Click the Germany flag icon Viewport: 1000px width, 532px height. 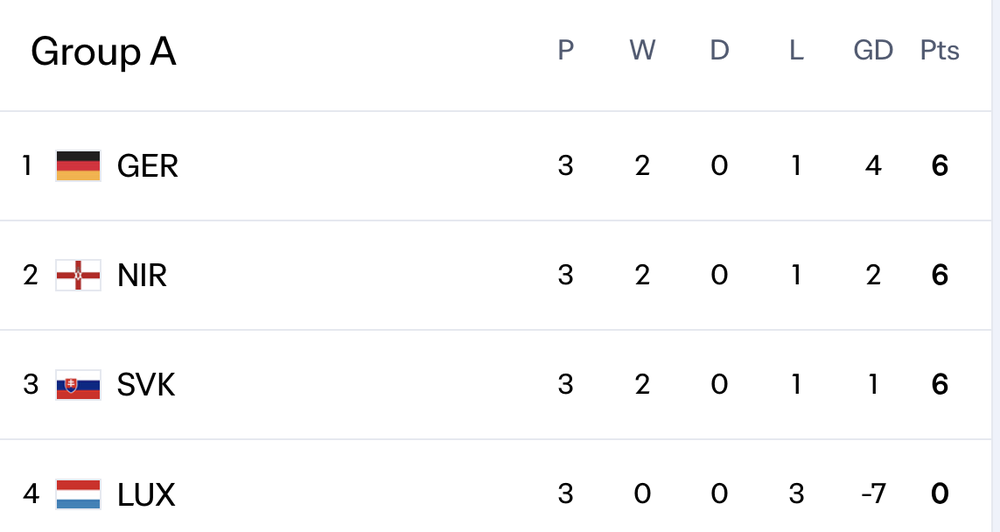click(78, 165)
